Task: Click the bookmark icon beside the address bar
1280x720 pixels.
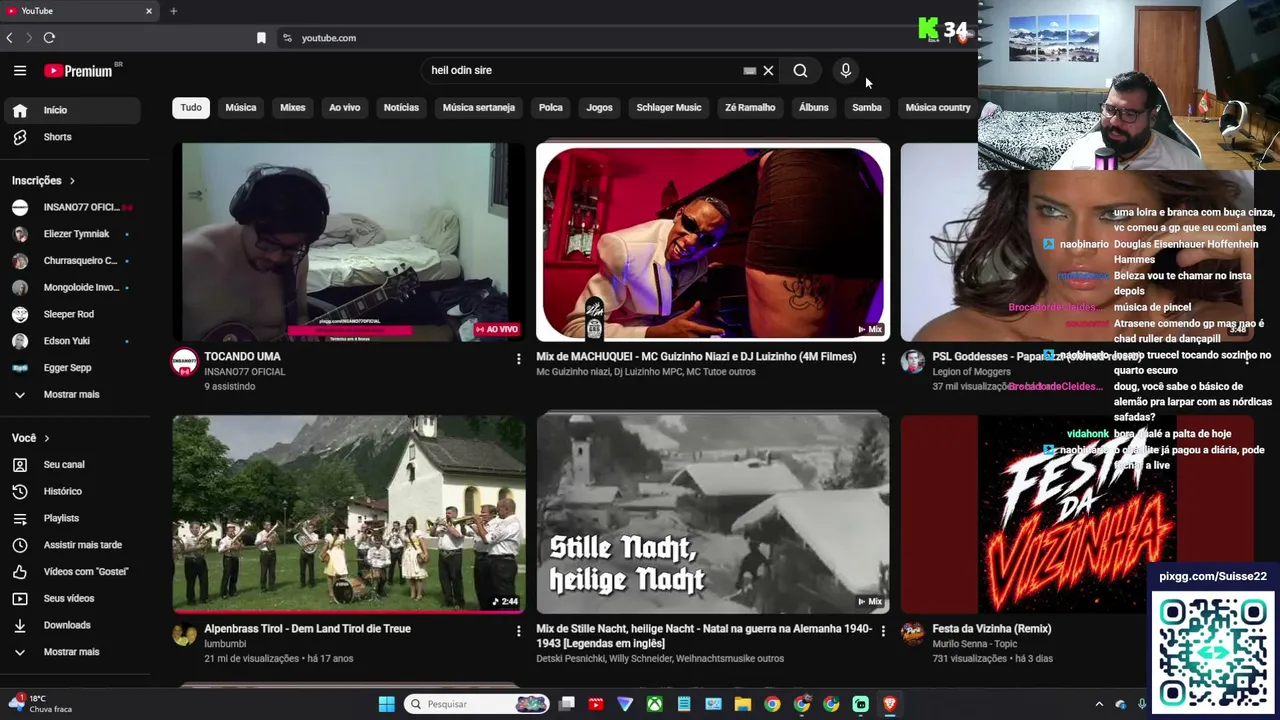Action: tap(261, 38)
